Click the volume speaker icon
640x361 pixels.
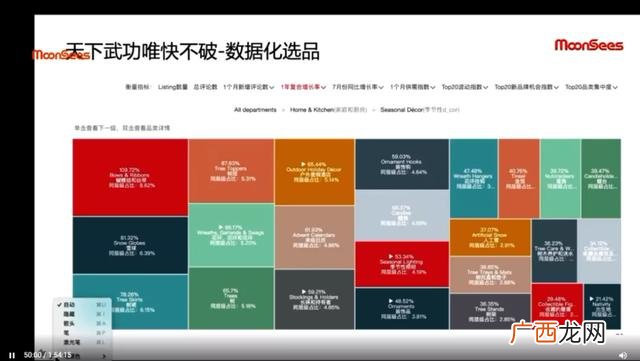click(x=622, y=356)
